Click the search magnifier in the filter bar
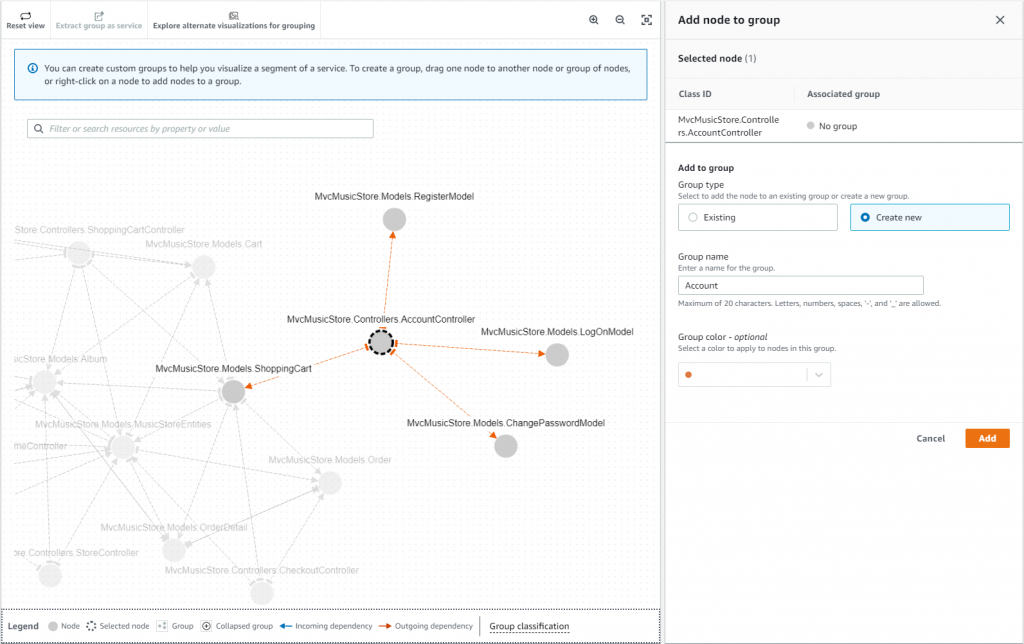The height and width of the screenshot is (644, 1024). pos(37,128)
